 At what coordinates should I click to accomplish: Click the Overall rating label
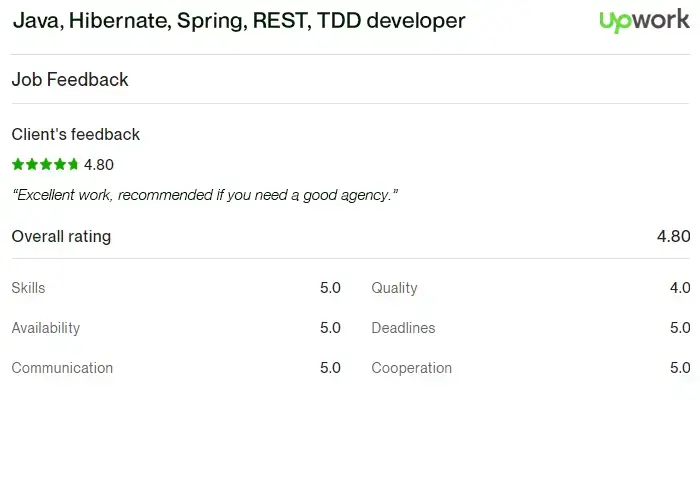click(61, 236)
